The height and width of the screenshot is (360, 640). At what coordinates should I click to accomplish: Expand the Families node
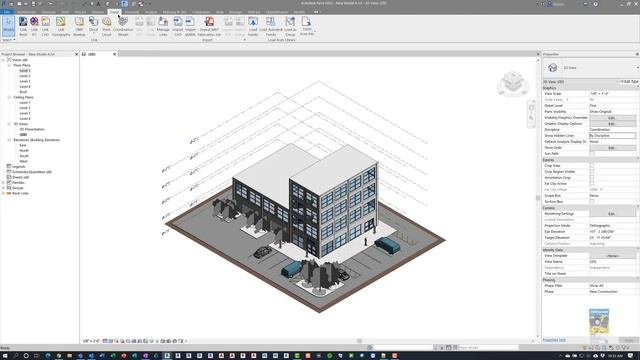[4, 183]
